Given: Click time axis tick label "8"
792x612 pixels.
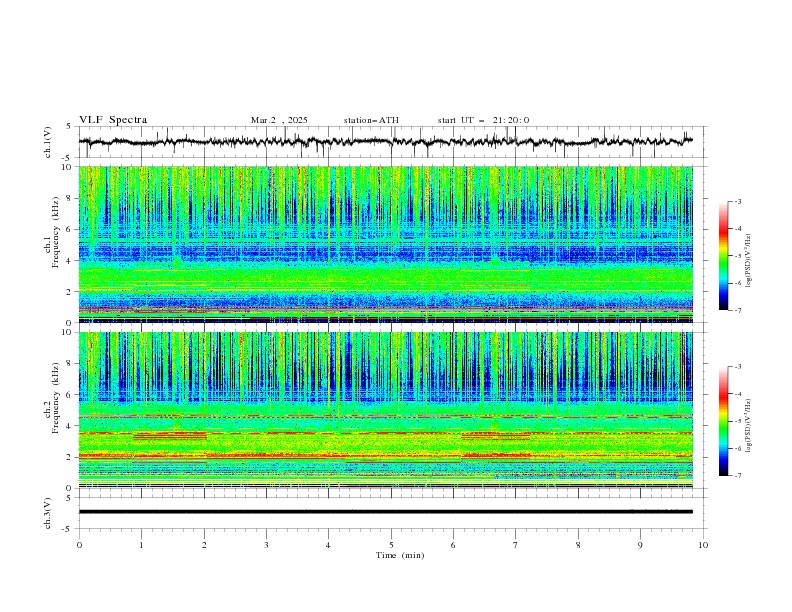Looking at the screenshot, I should 578,545.
